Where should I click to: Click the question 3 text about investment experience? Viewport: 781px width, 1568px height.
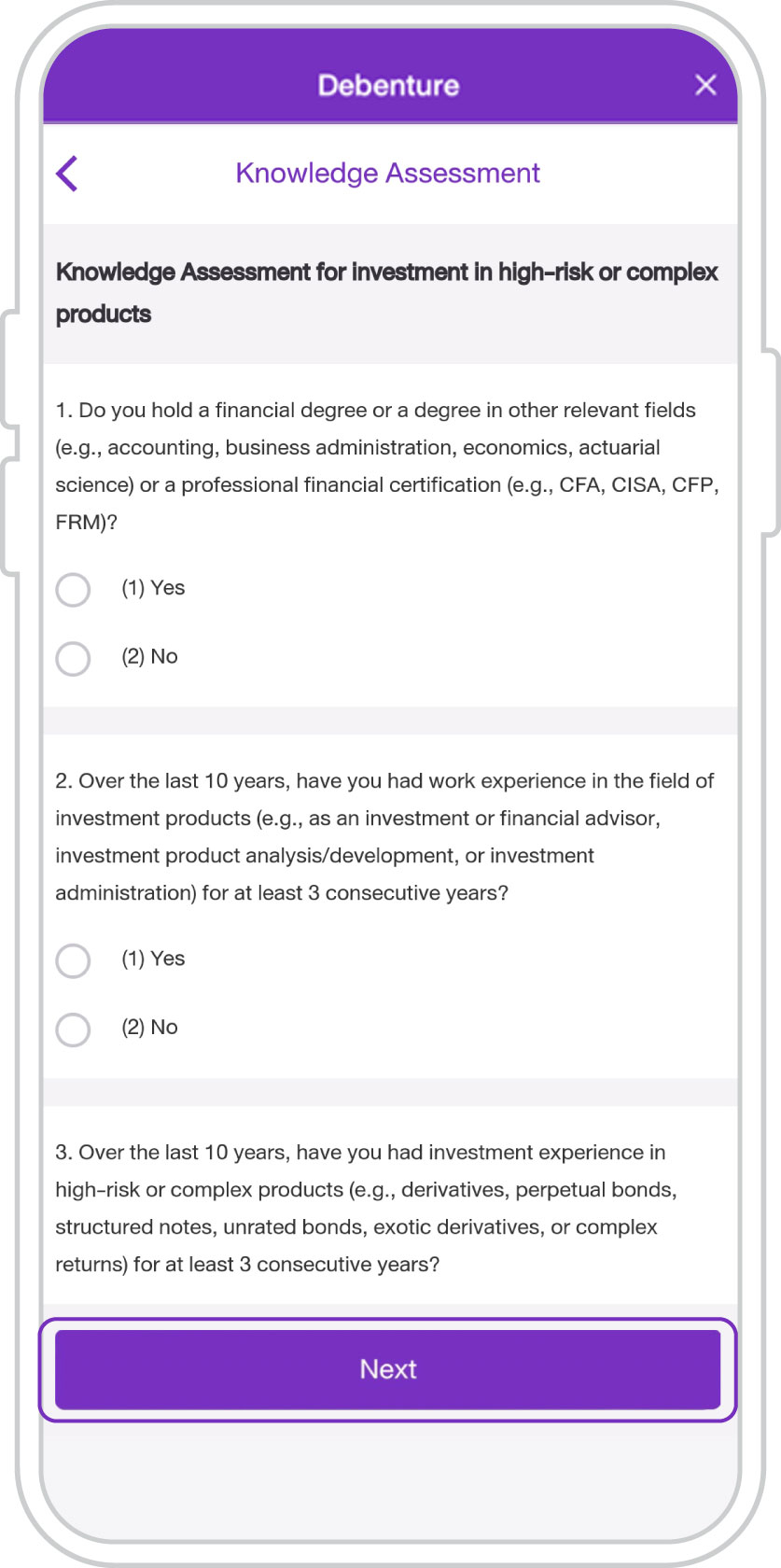(x=366, y=1208)
